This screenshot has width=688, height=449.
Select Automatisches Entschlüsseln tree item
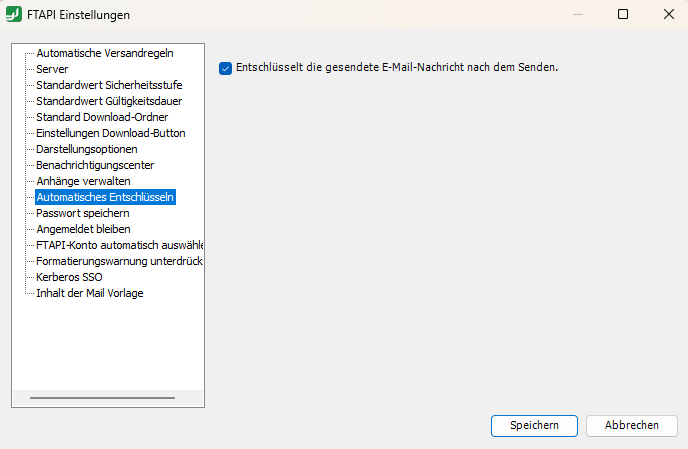pos(105,197)
